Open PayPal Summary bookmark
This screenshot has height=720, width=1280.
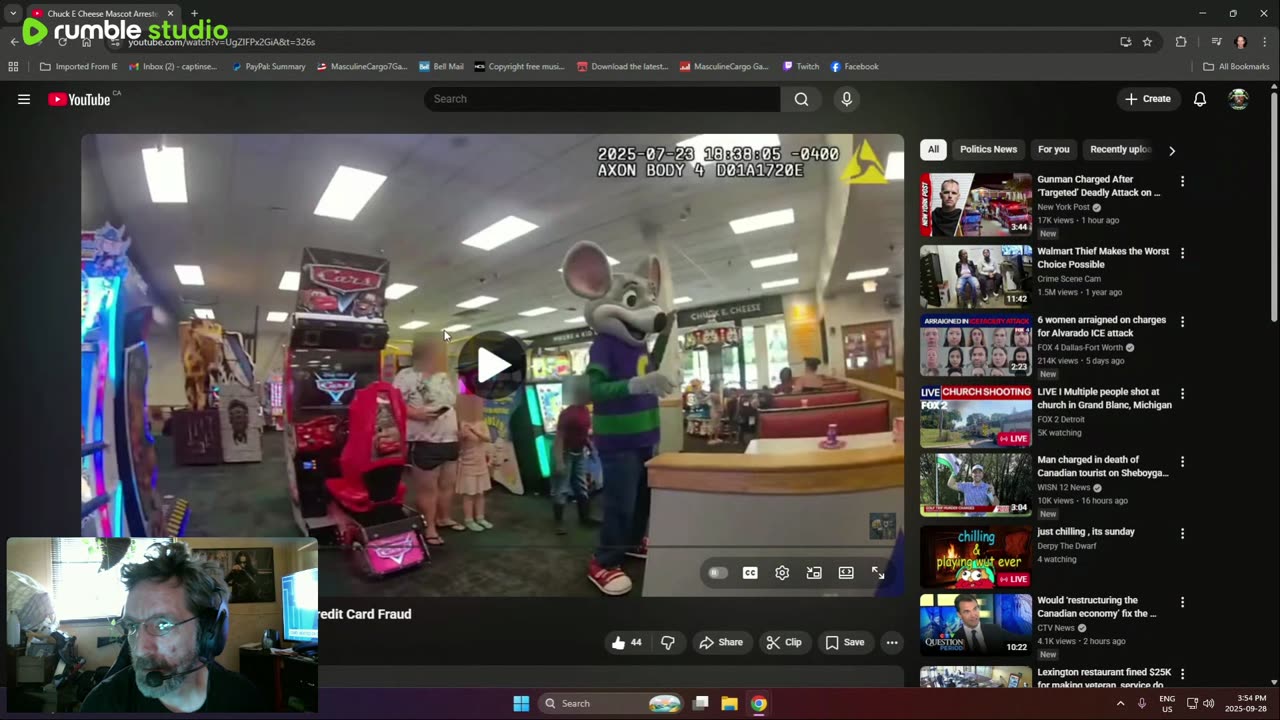(268, 67)
